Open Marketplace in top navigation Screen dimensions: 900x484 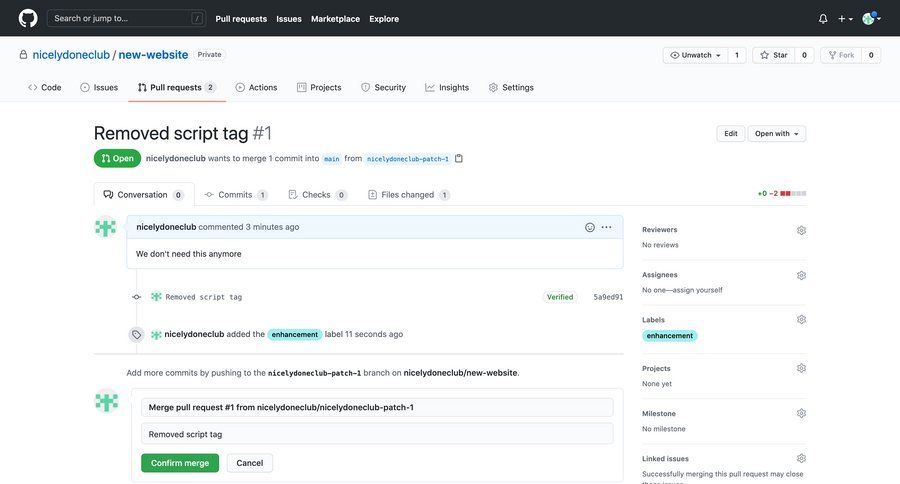[335, 19]
